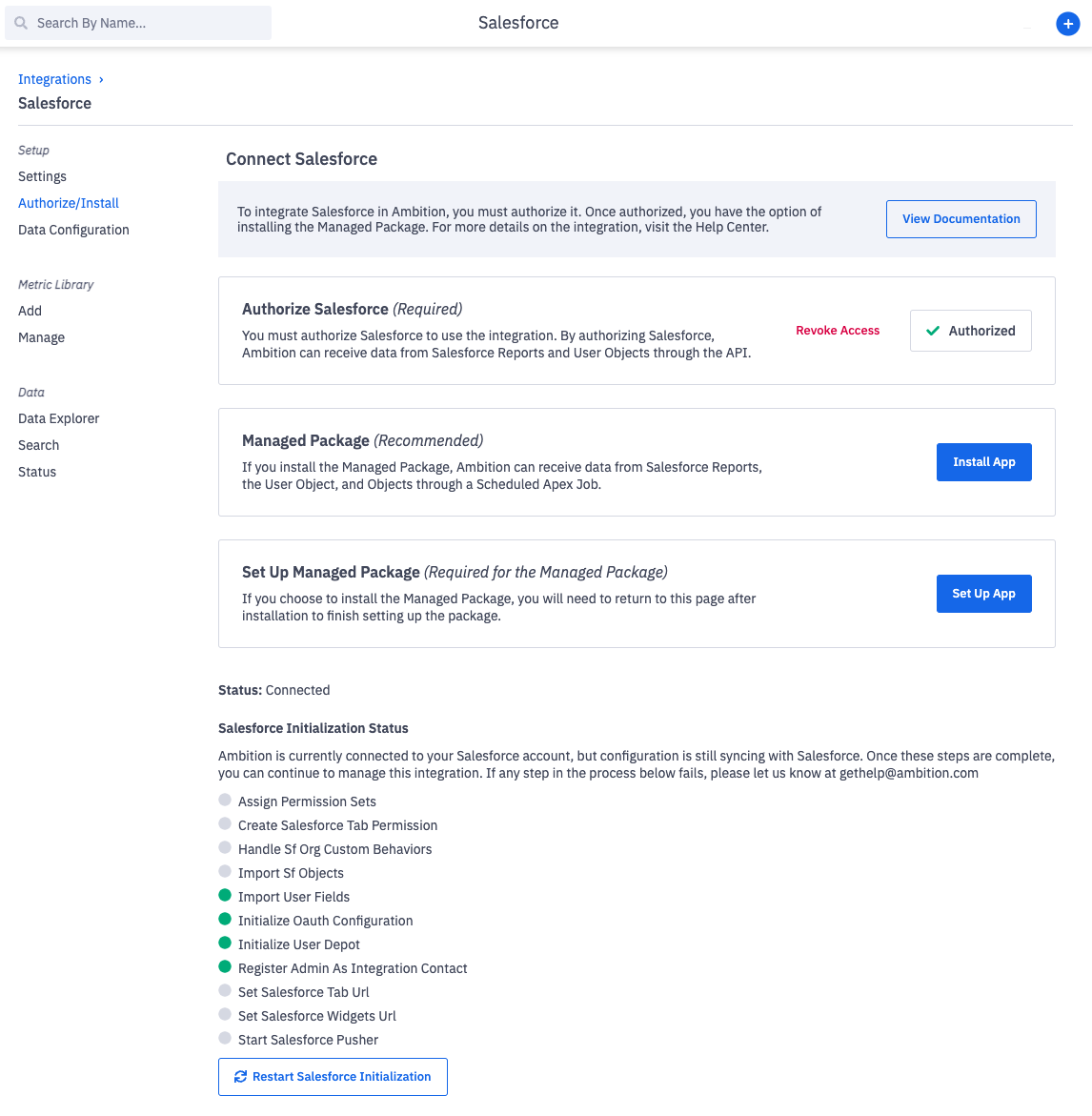Expand the Metric Library Manage entry
The height and width of the screenshot is (1116, 1092).
point(41,336)
